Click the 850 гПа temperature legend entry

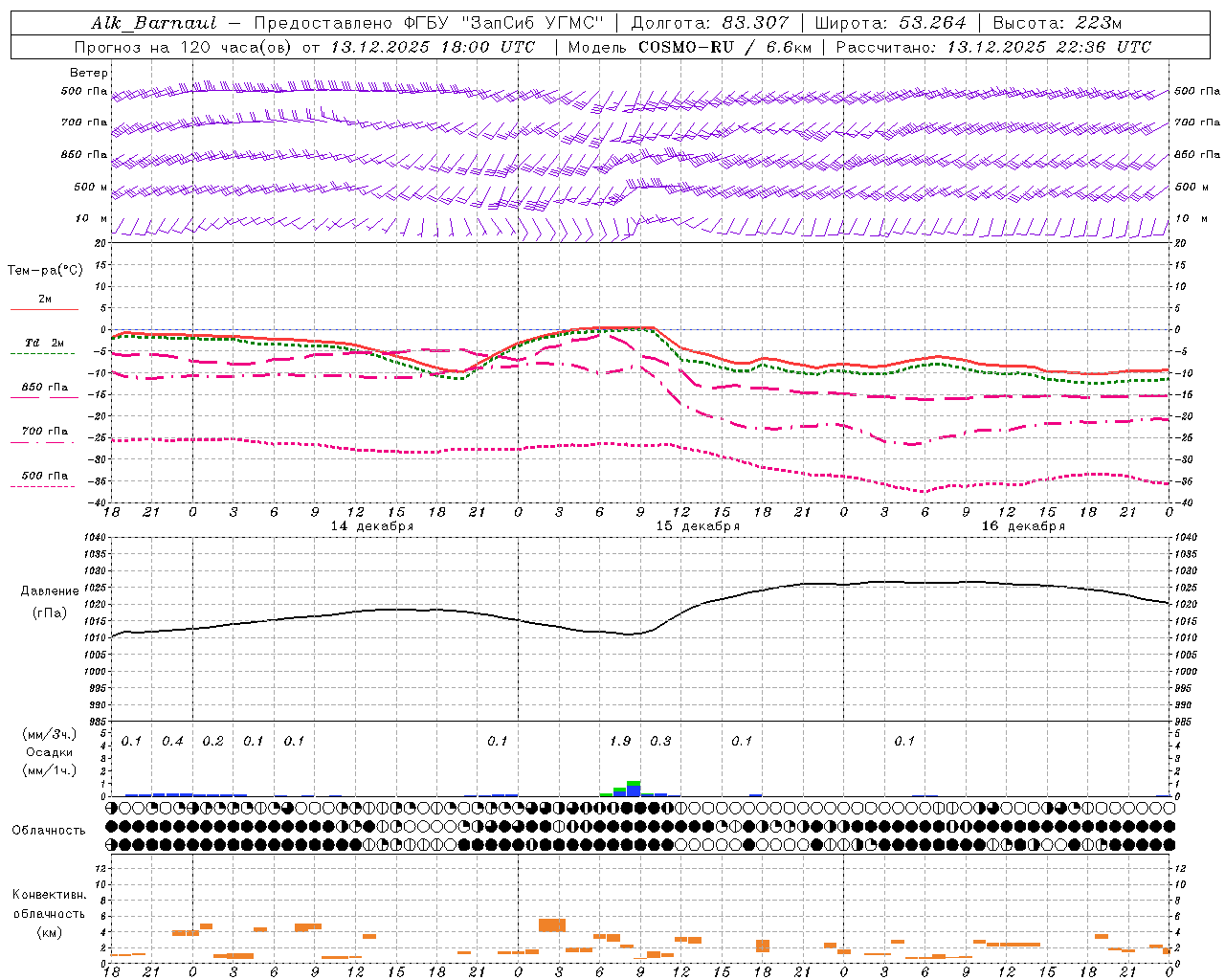pos(44,388)
